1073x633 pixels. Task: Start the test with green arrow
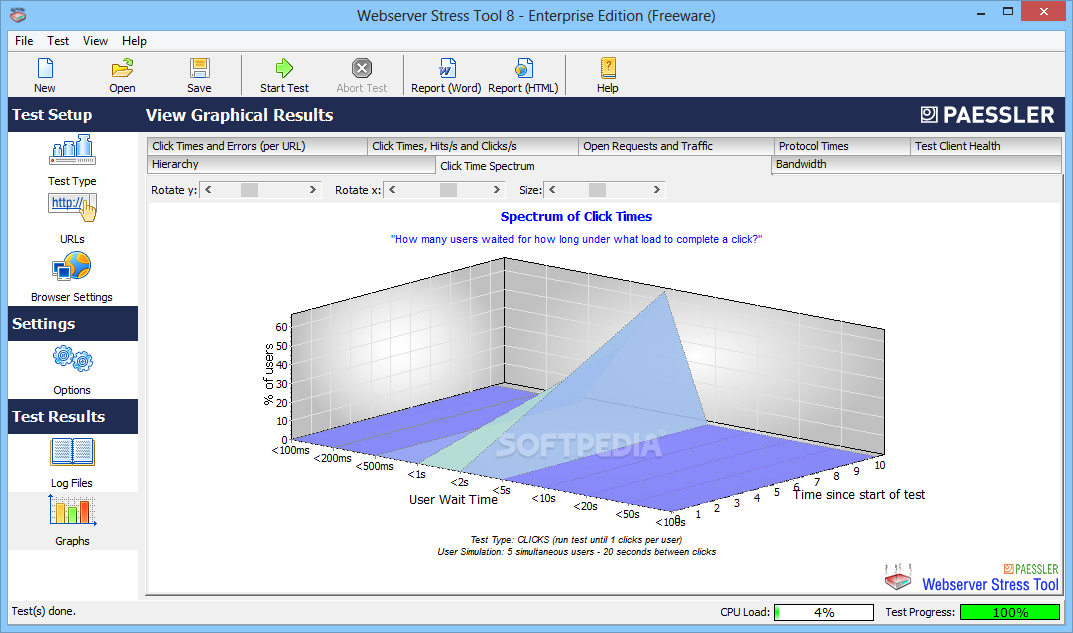(284, 68)
